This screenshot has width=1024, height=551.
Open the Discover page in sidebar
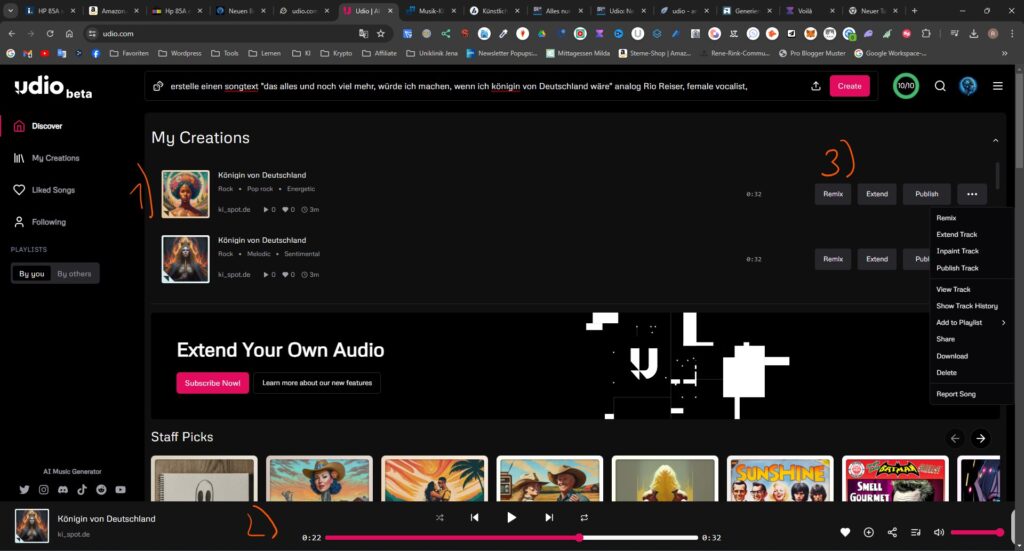click(46, 126)
